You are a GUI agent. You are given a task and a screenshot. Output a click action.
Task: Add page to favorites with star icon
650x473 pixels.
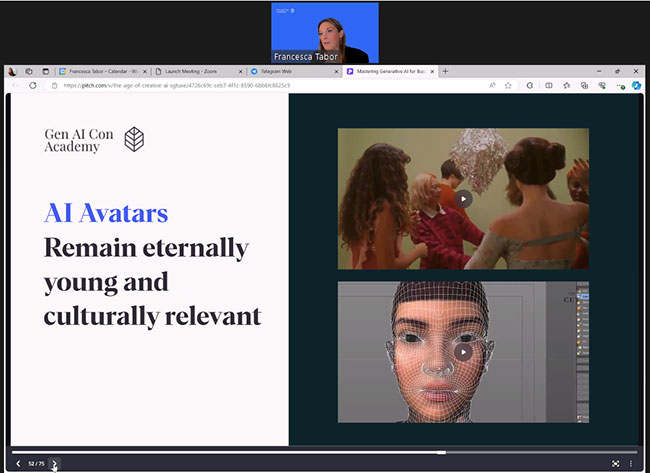pyautogui.click(x=508, y=85)
